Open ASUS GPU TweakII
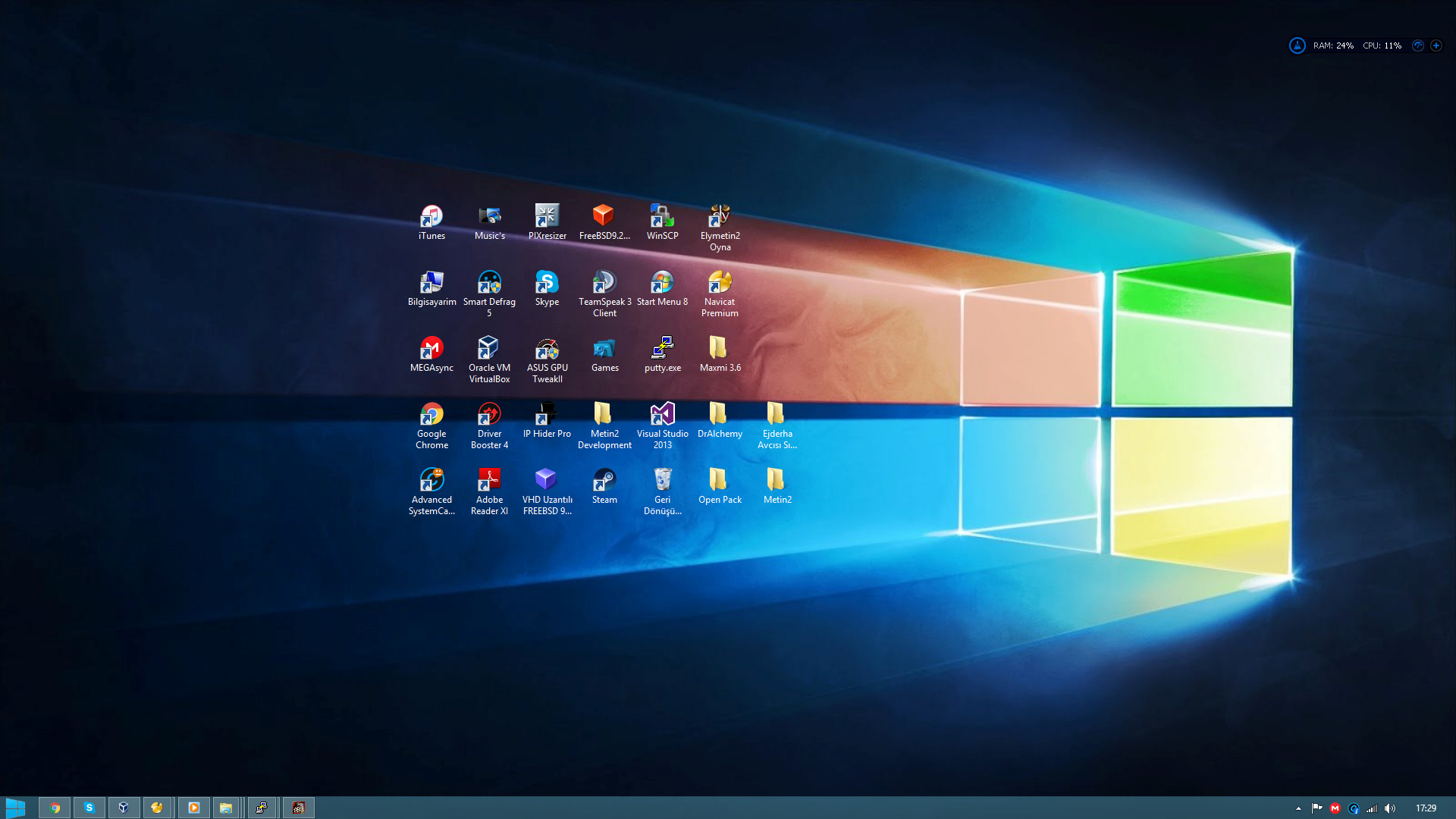The image size is (1456, 819). [547, 359]
